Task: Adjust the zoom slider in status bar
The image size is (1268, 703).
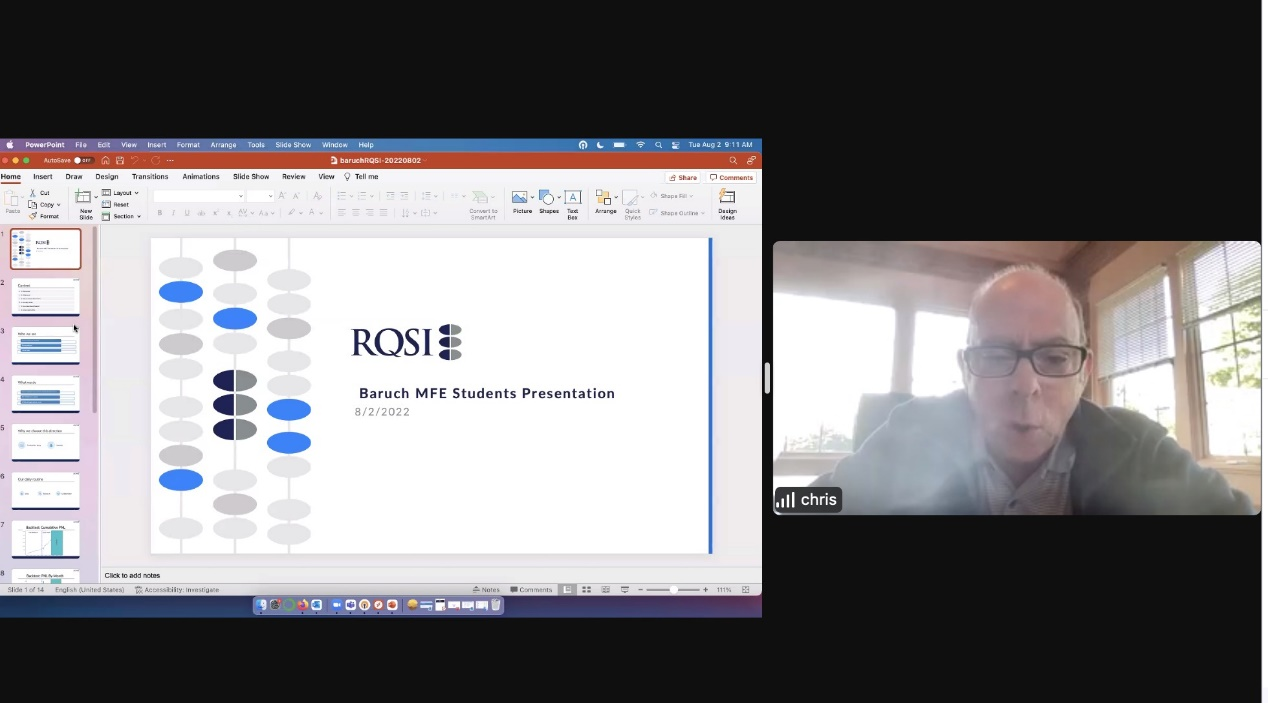Action: pyautogui.click(x=673, y=590)
